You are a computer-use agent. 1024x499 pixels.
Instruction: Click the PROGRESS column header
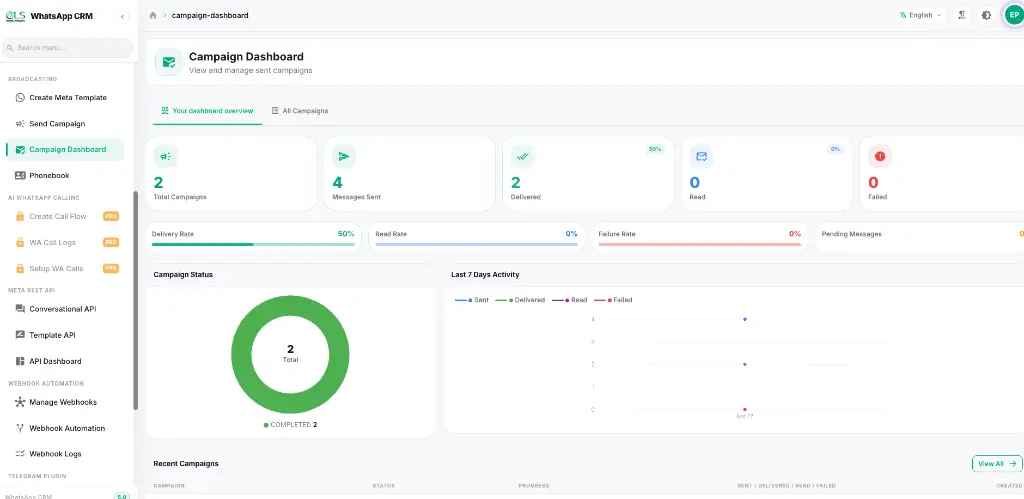534,486
